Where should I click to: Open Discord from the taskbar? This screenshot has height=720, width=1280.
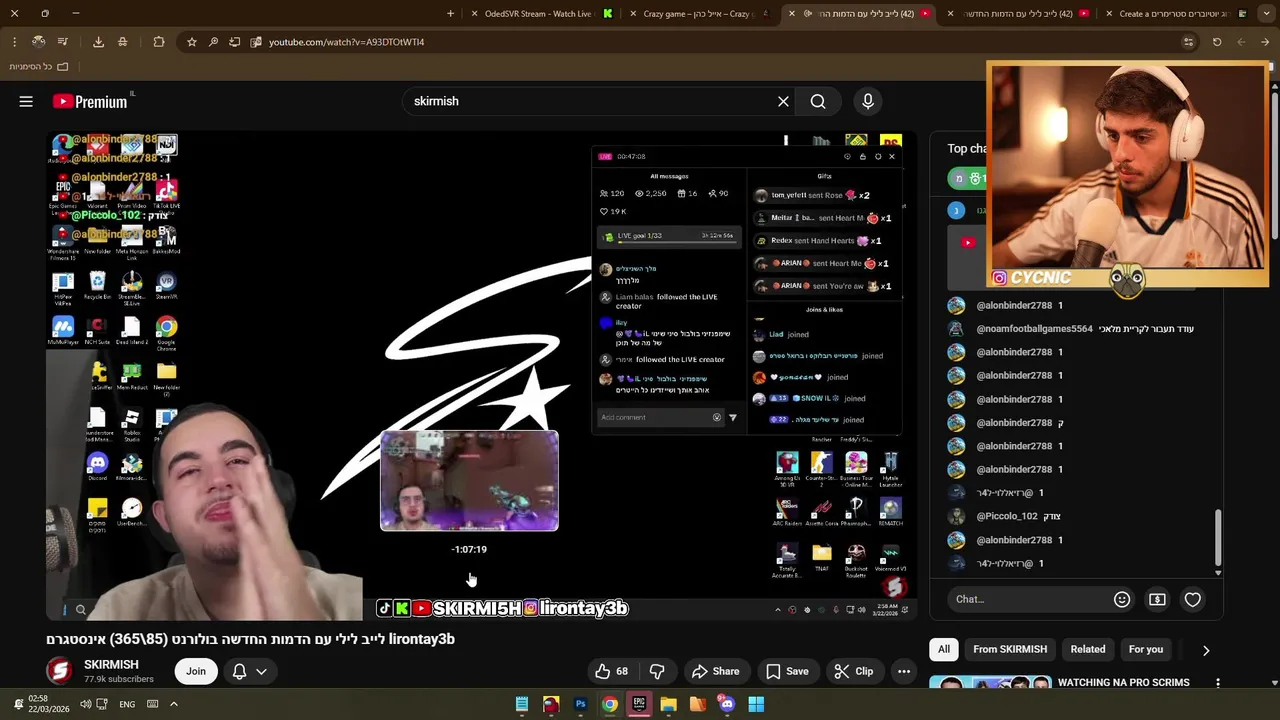tap(727, 704)
